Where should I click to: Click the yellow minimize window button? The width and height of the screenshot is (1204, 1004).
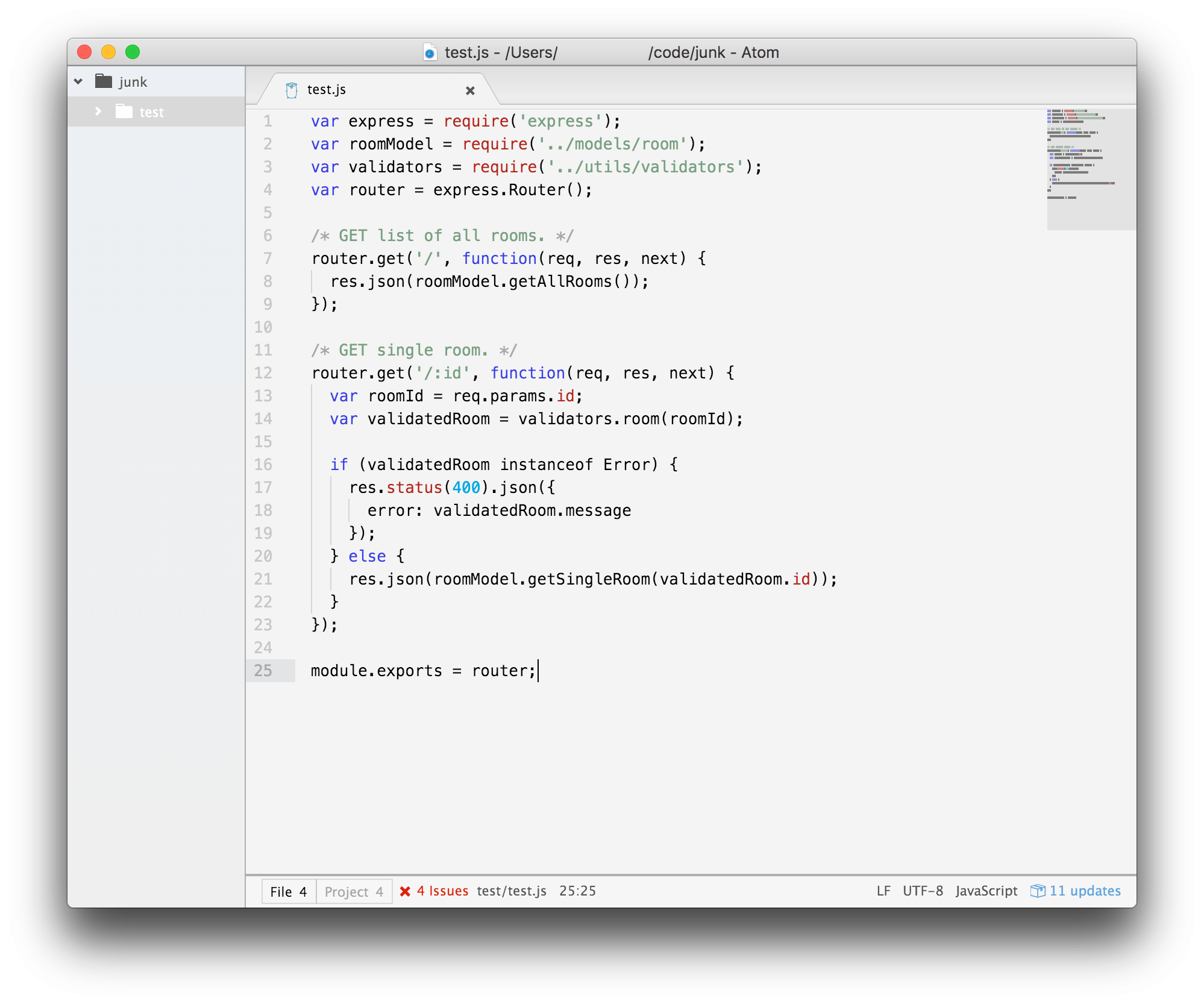coord(108,52)
